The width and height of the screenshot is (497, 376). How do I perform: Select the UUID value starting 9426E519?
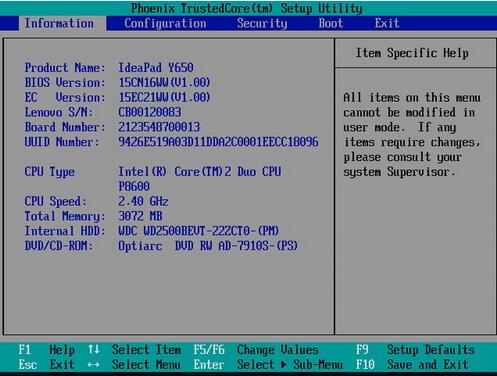[218, 142]
